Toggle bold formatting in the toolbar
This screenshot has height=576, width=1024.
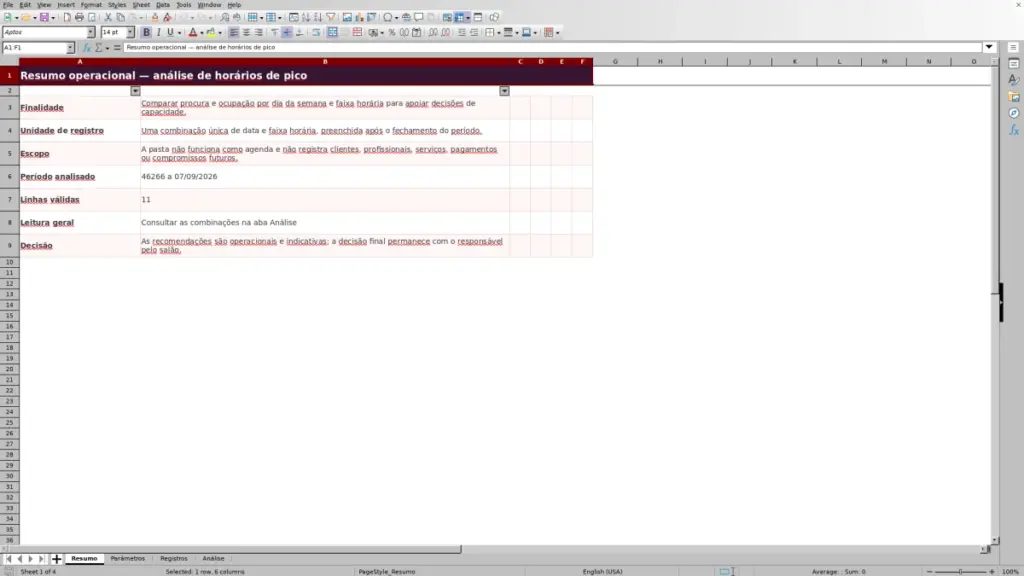[x=146, y=32]
